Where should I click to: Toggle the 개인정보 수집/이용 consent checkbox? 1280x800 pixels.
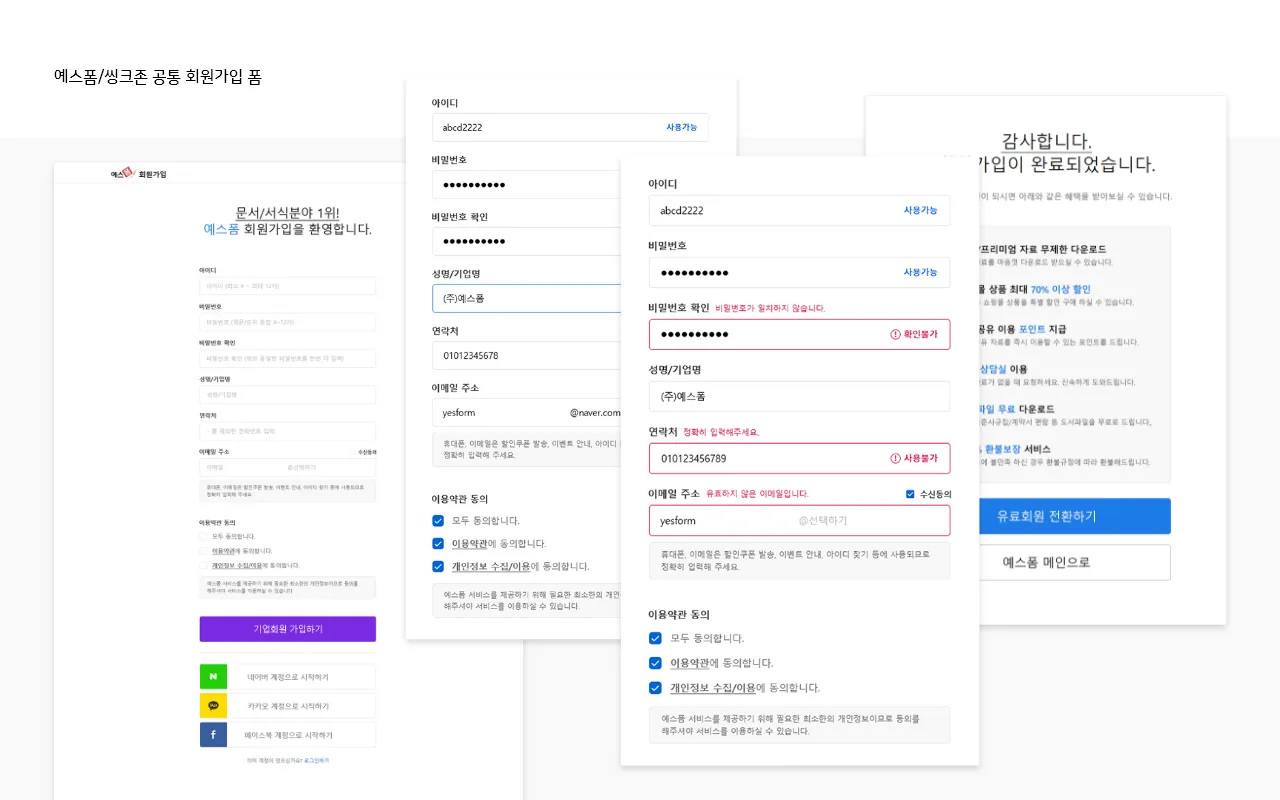(x=655, y=687)
